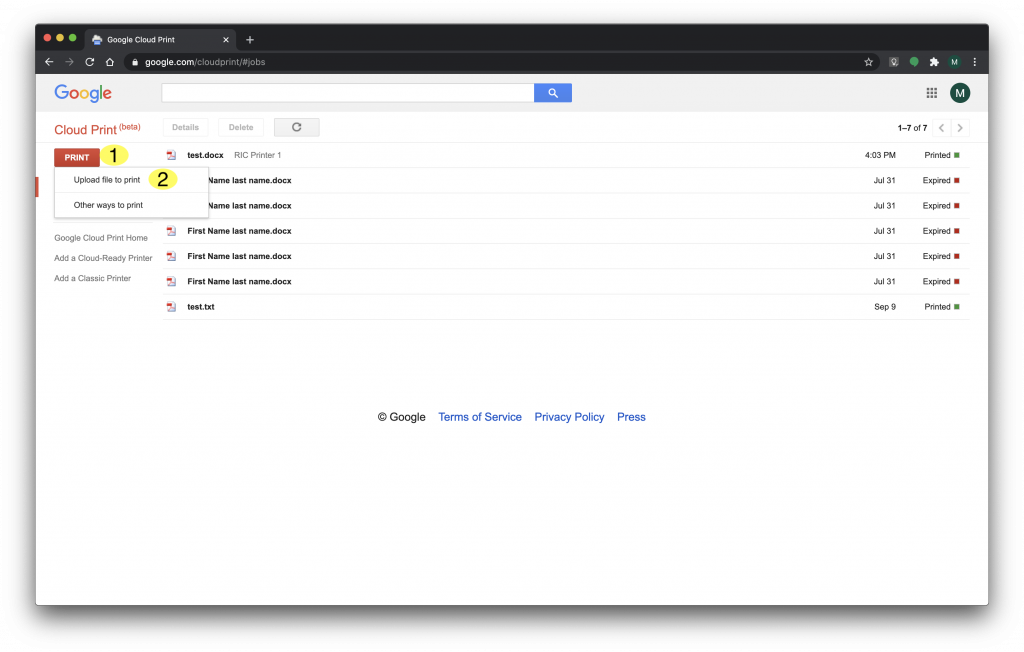Go to previous page of jobs
This screenshot has height=652, width=1024.
click(x=941, y=128)
